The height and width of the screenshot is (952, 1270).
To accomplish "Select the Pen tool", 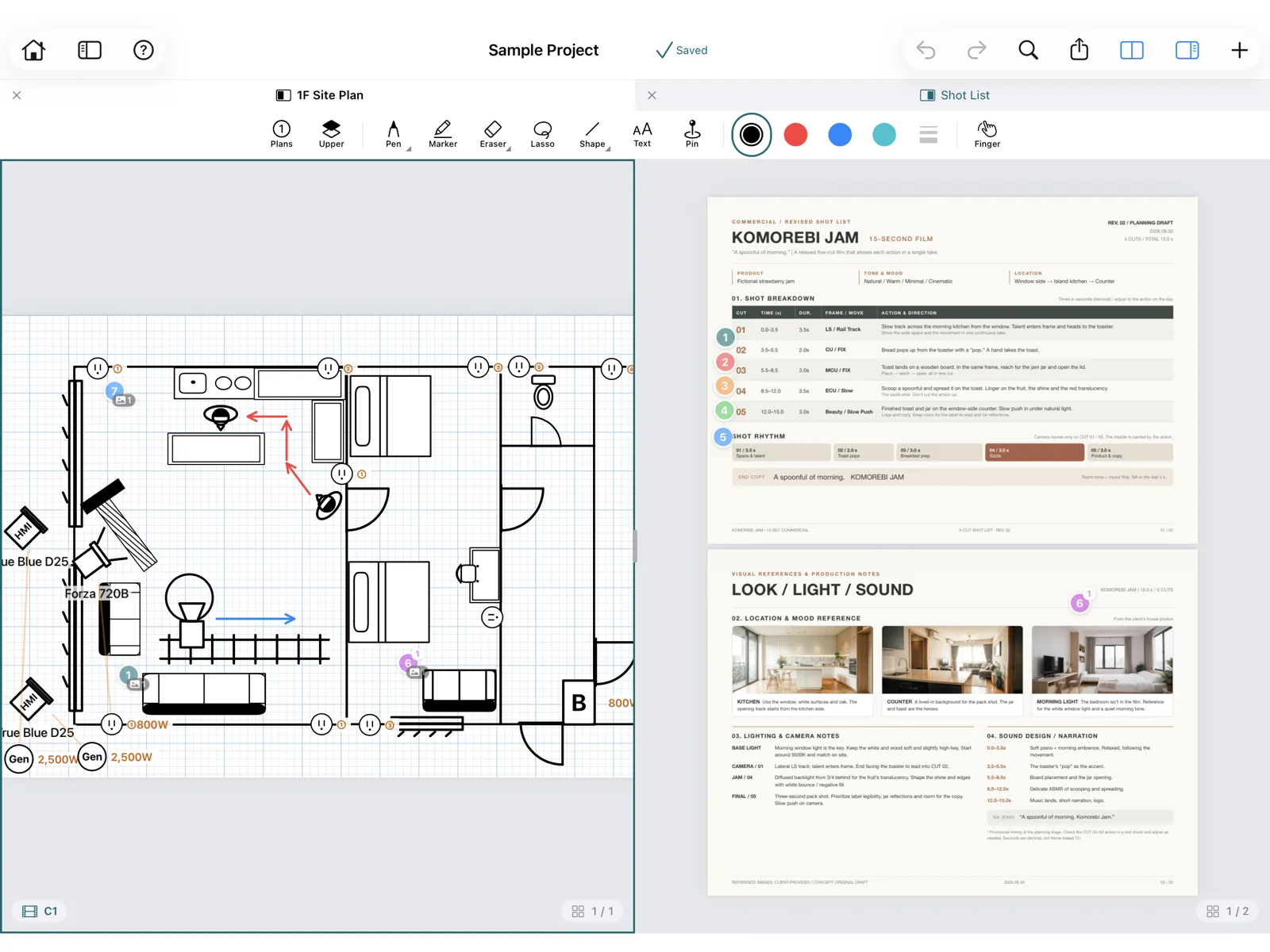I will [x=393, y=134].
